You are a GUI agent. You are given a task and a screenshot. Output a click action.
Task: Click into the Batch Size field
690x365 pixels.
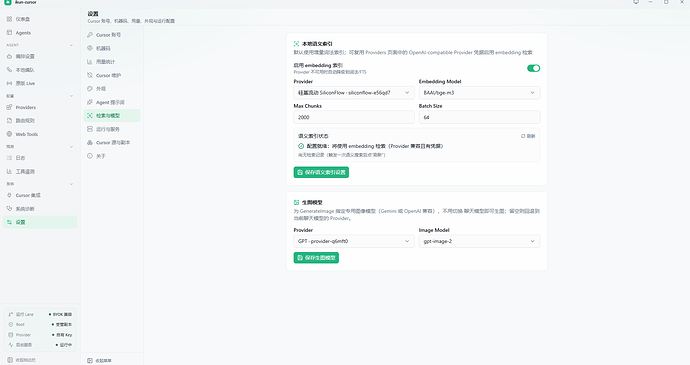coord(479,117)
